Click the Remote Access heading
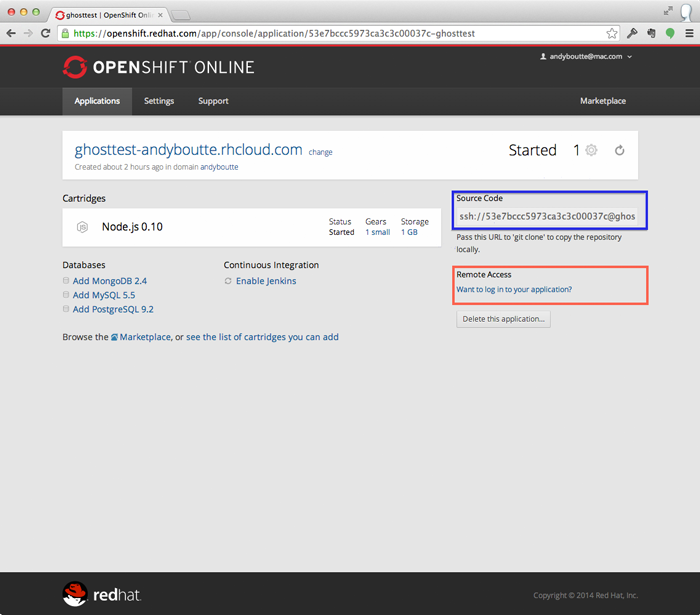The height and width of the screenshot is (615, 700). click(x=483, y=274)
